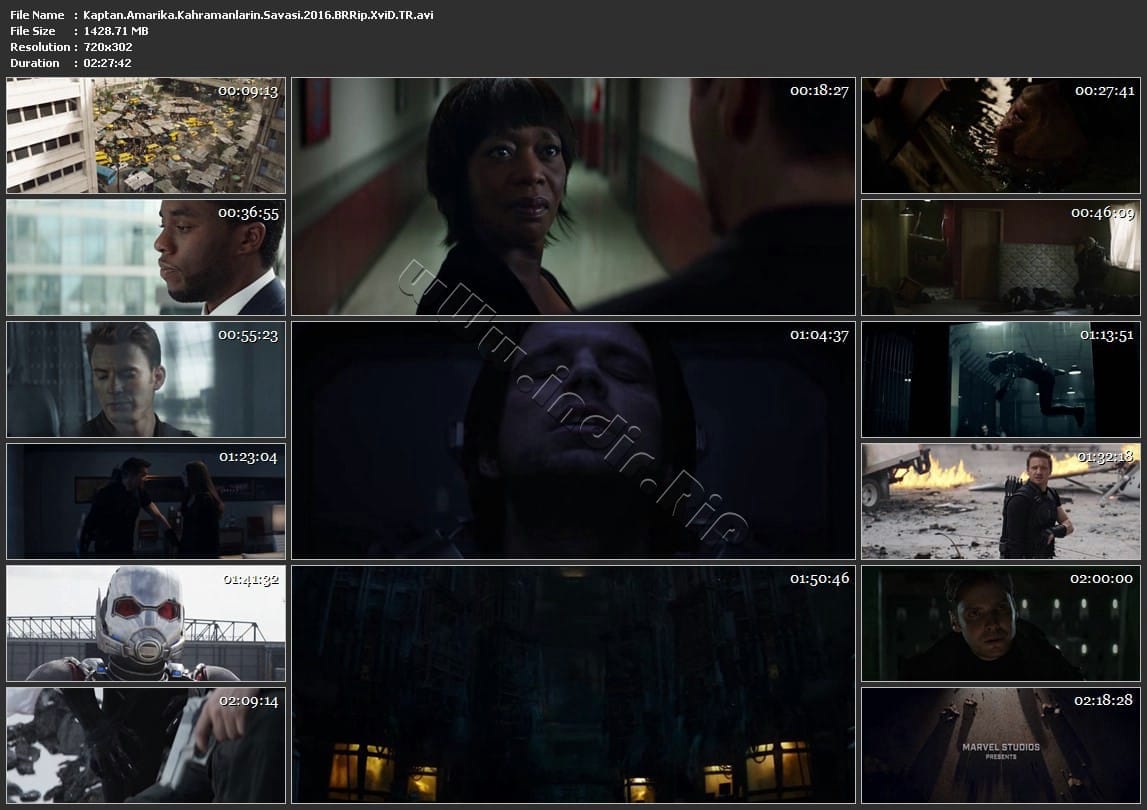This screenshot has height=810, width=1147.
Task: Click the 'Duration' label
Action: (34, 63)
